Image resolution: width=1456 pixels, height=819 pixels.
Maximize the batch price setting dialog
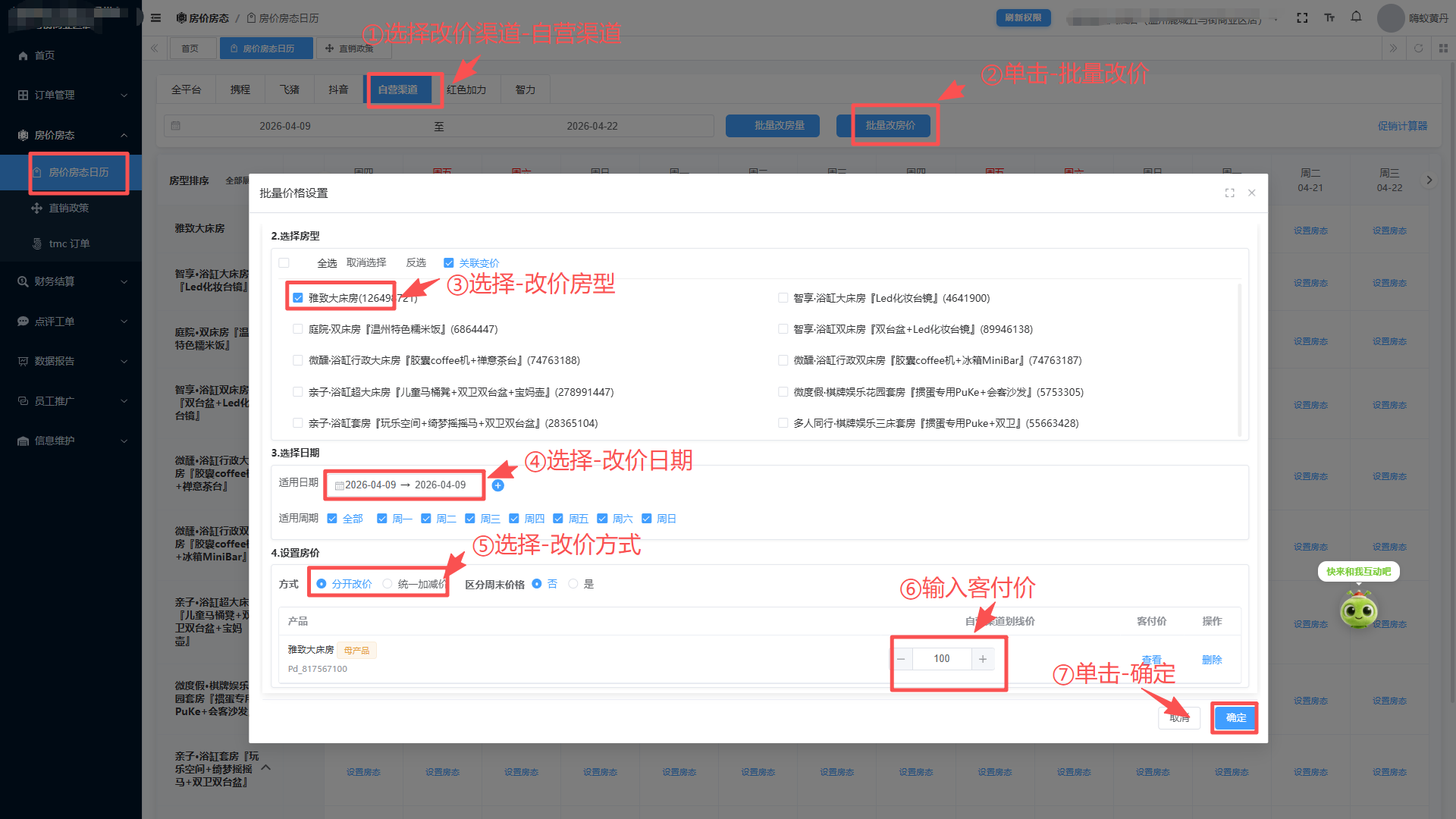tap(1229, 193)
